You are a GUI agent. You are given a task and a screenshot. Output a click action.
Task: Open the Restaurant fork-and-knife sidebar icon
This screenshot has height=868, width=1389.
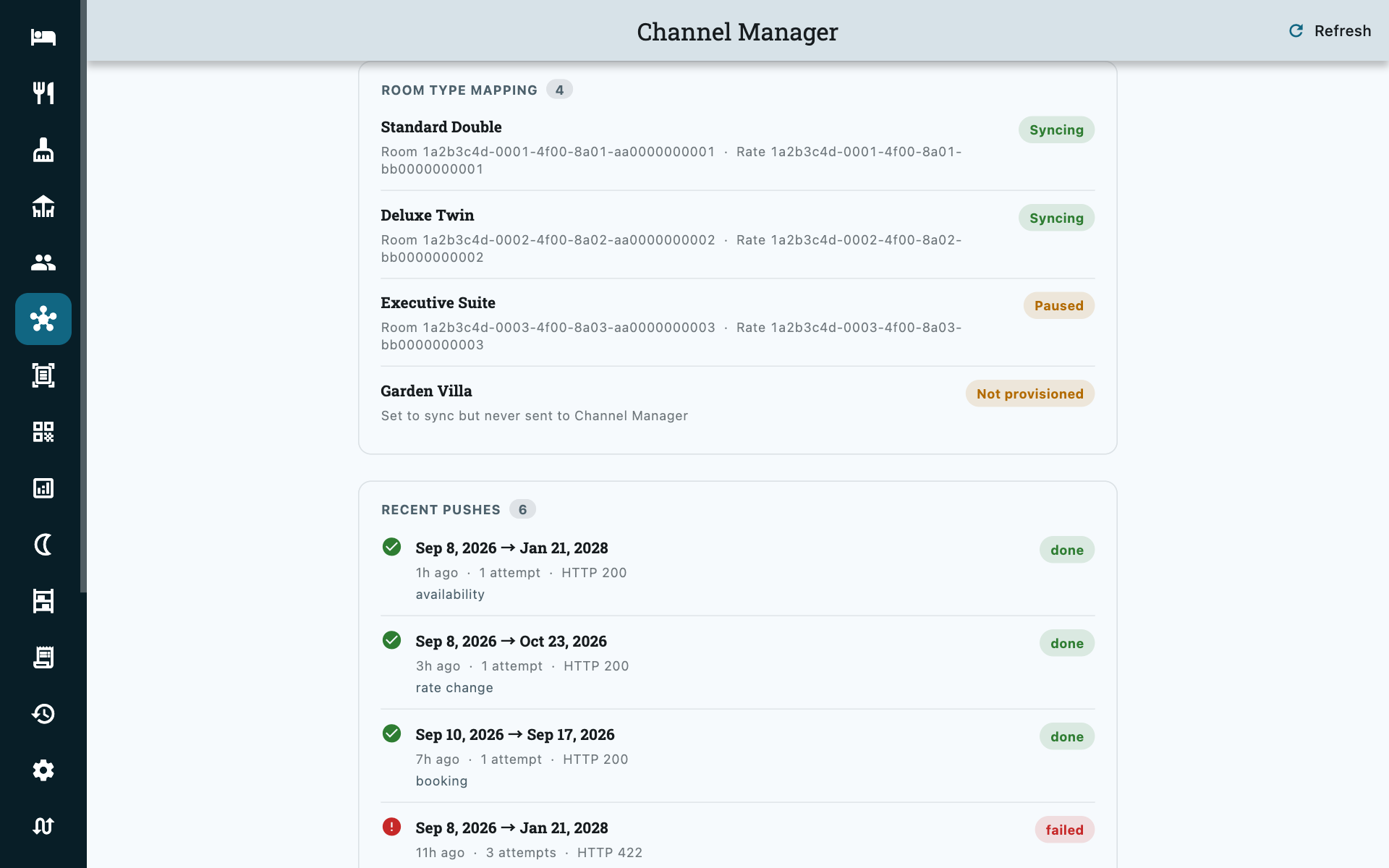43,93
